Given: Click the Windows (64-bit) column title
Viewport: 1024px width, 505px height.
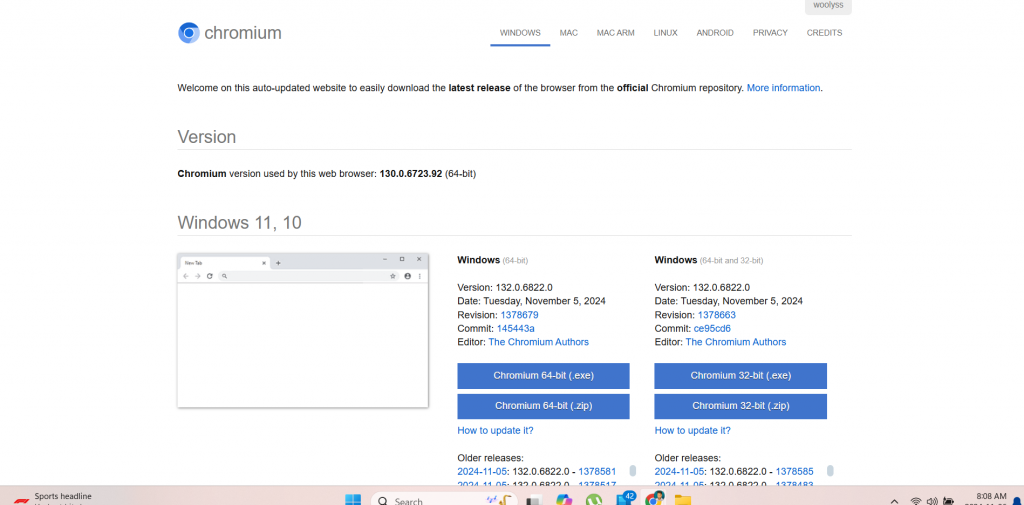Looking at the screenshot, I should point(492,260).
